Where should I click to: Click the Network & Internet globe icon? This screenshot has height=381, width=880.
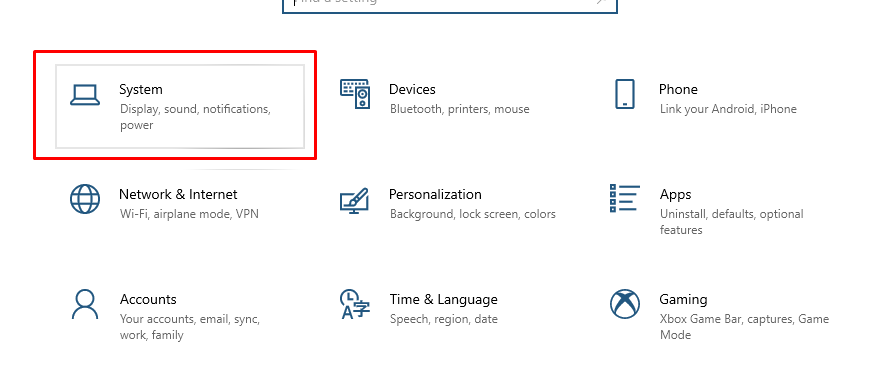pos(85,199)
